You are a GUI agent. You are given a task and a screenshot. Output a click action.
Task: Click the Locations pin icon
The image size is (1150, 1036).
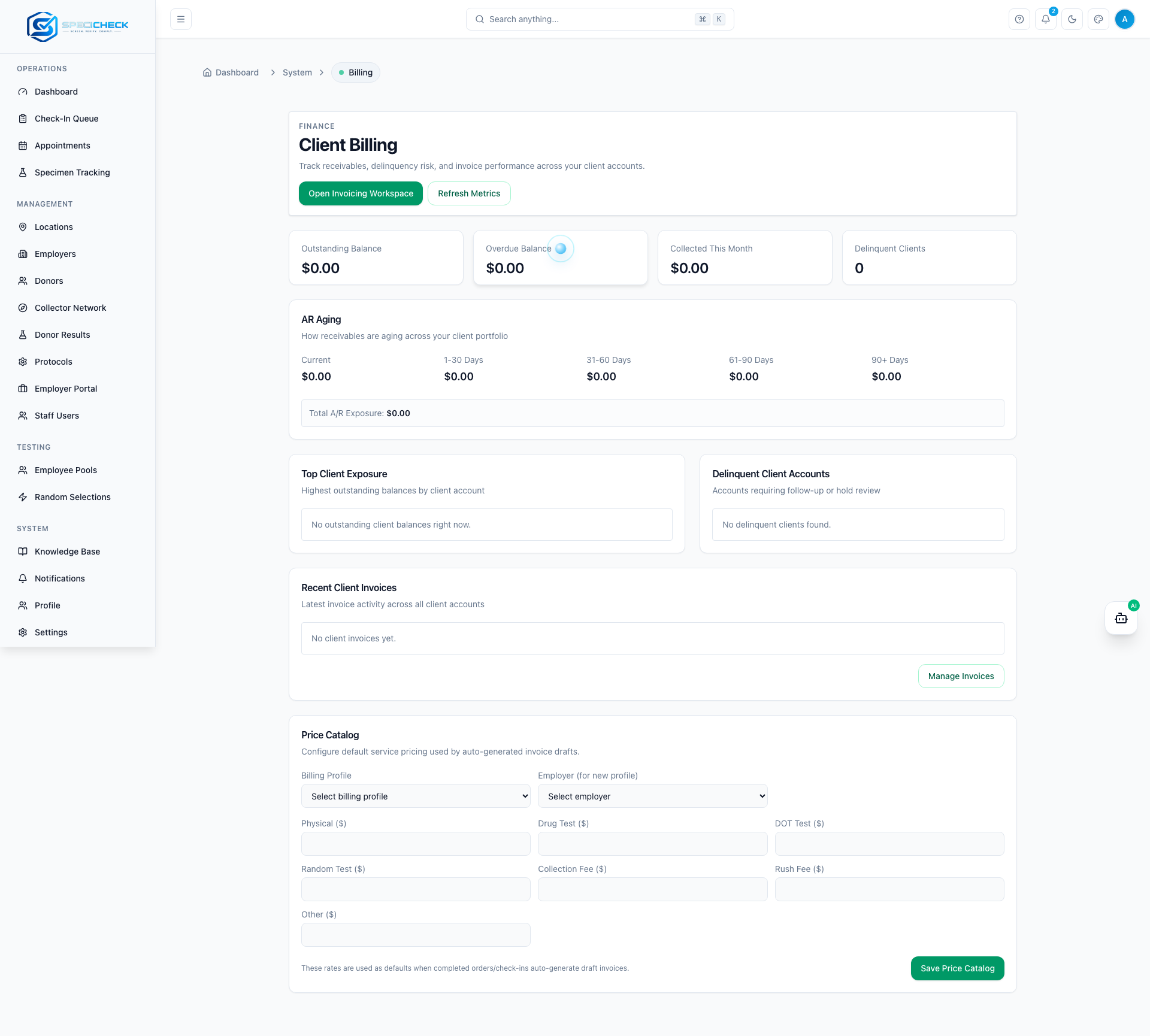point(23,227)
